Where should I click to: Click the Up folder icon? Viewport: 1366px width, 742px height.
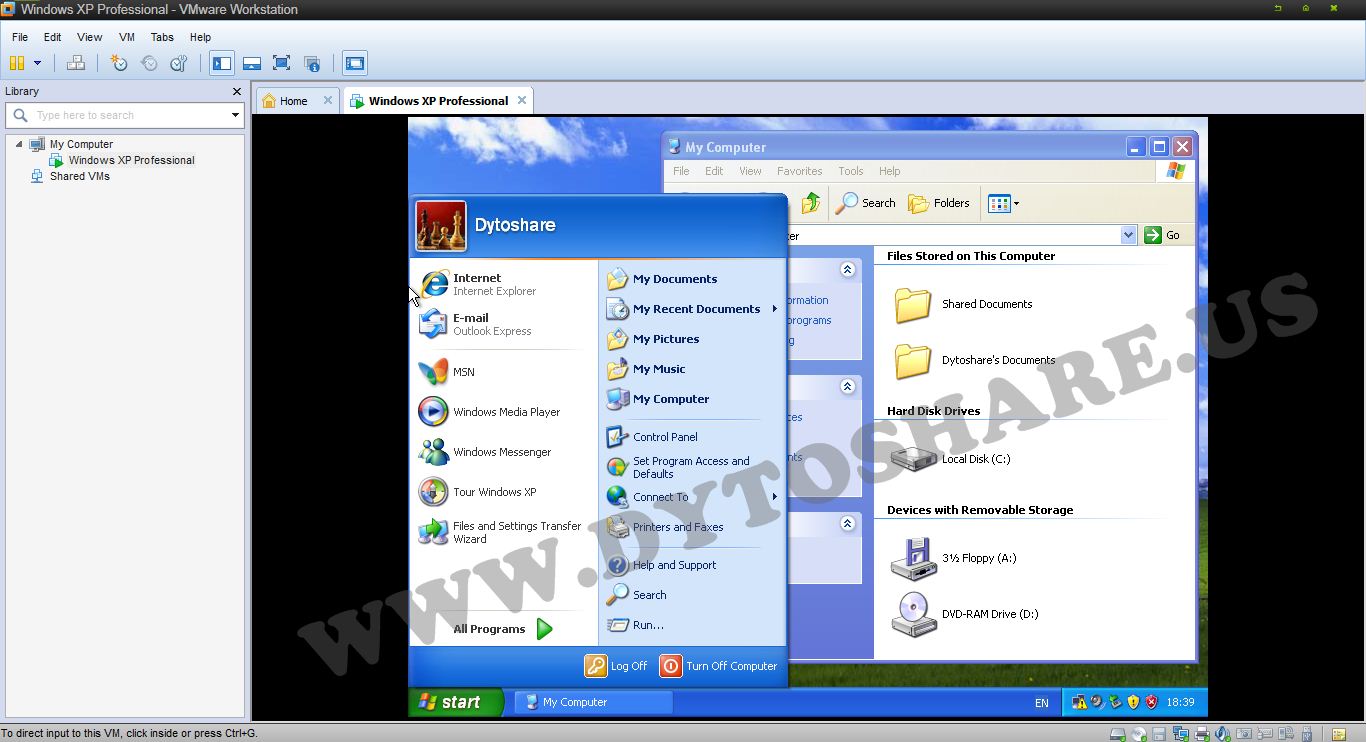[x=811, y=203]
